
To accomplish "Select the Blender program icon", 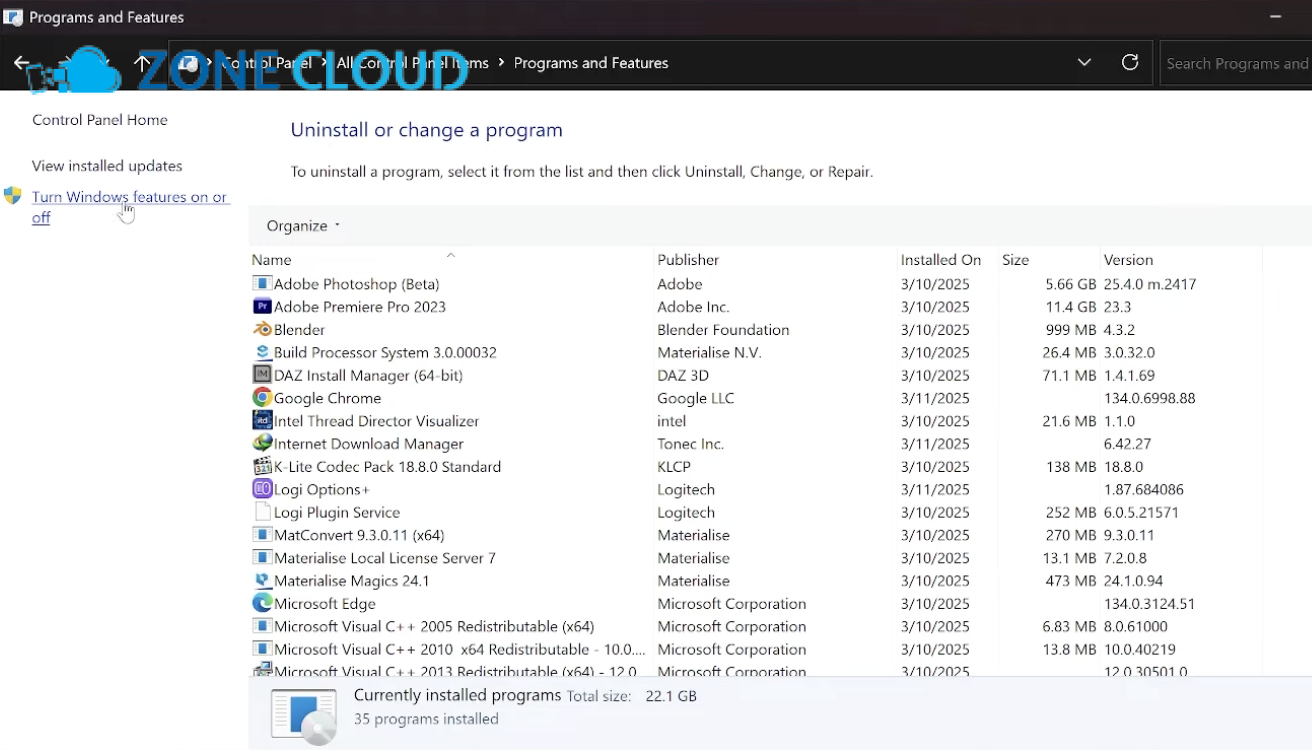I will pos(262,330).
